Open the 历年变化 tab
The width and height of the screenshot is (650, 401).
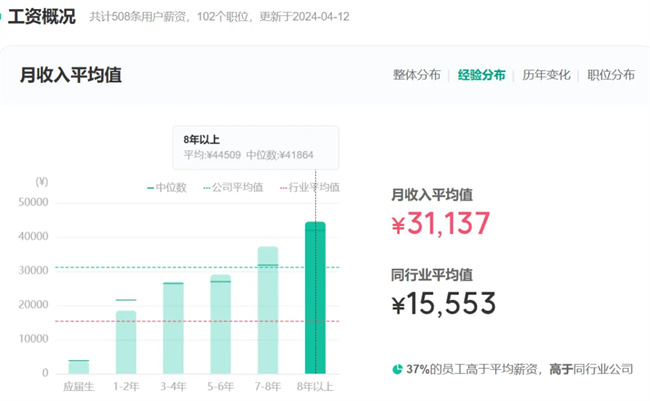(546, 75)
